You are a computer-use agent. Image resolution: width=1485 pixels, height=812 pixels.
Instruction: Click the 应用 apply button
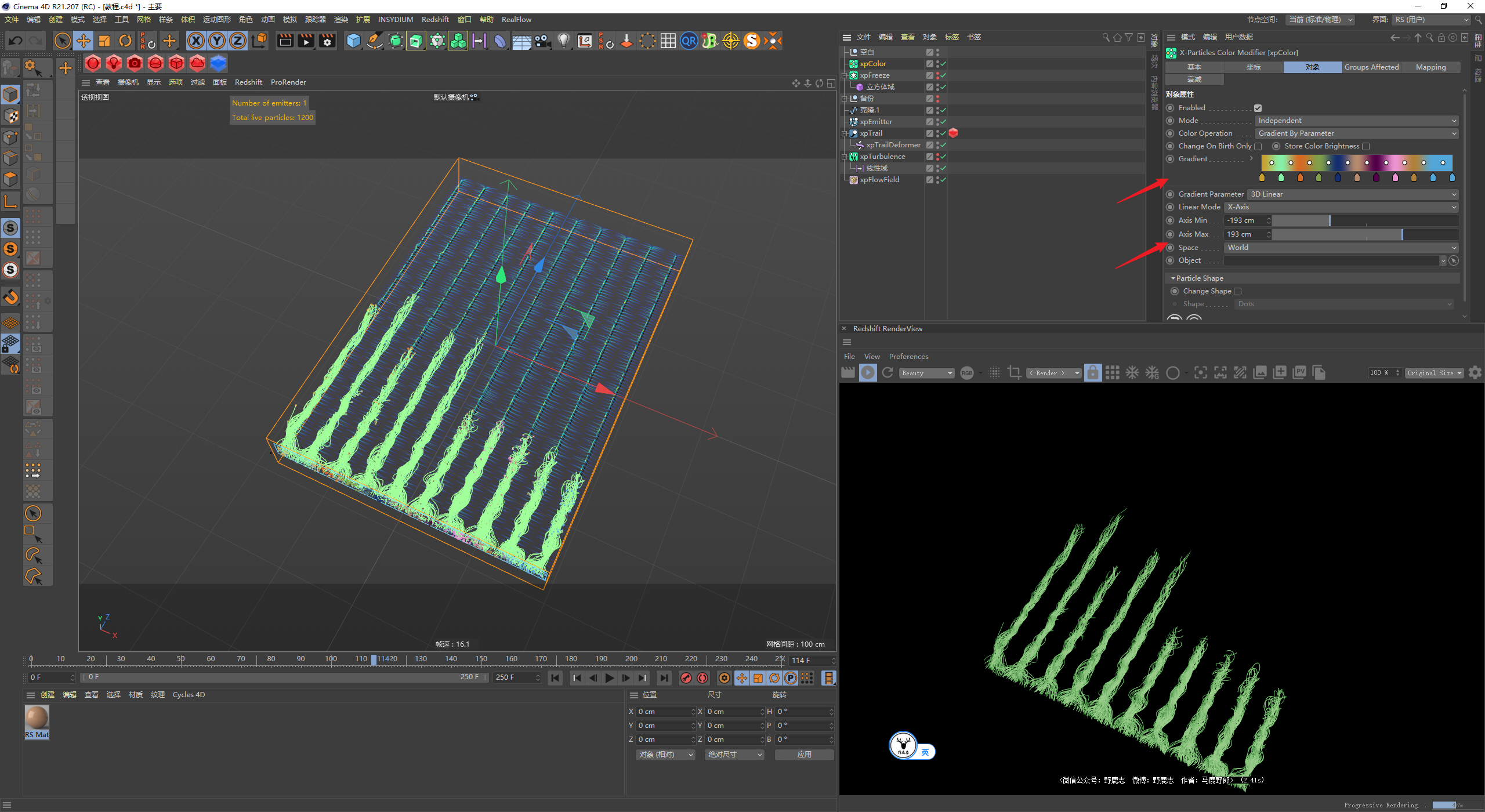coord(804,755)
